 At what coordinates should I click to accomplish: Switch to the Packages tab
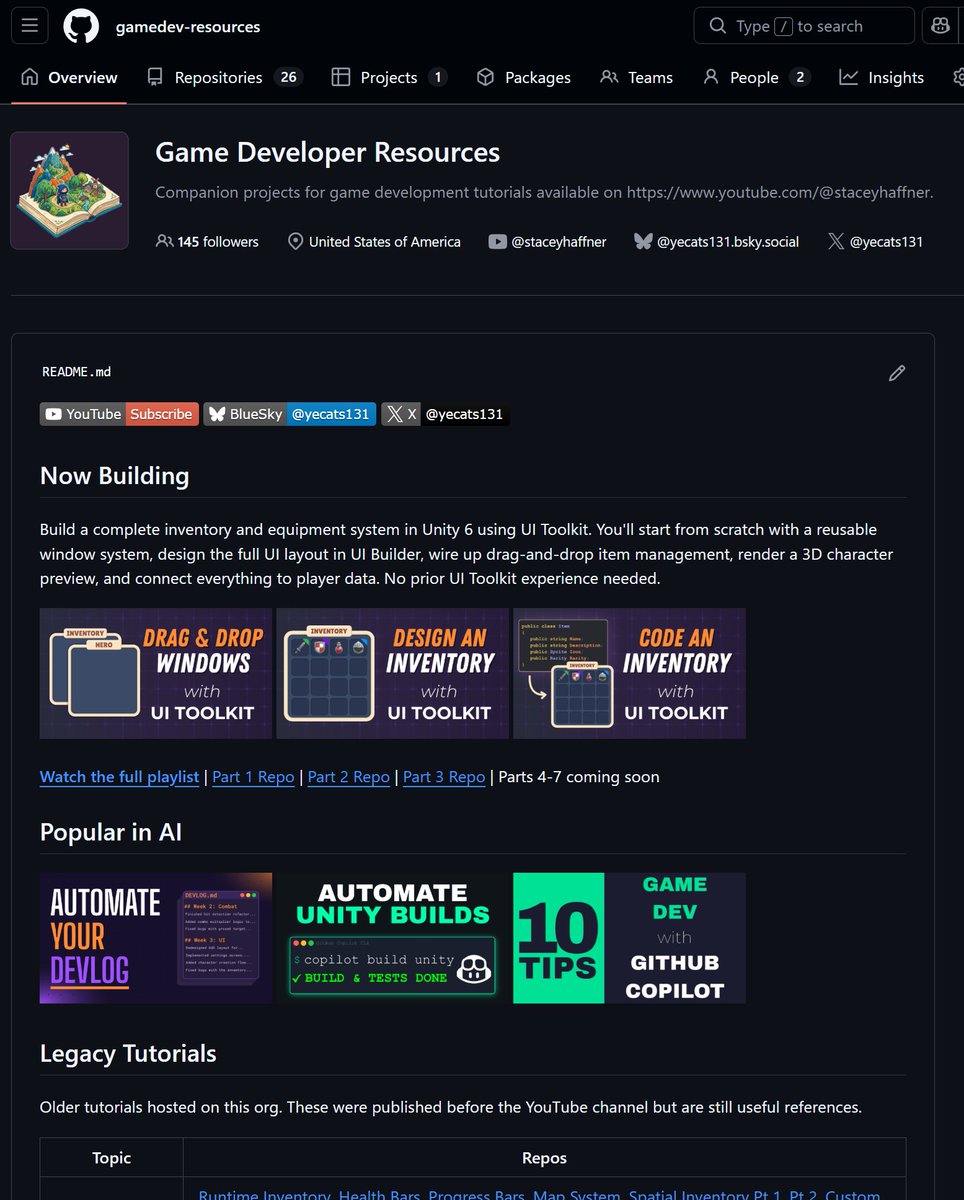(523, 77)
